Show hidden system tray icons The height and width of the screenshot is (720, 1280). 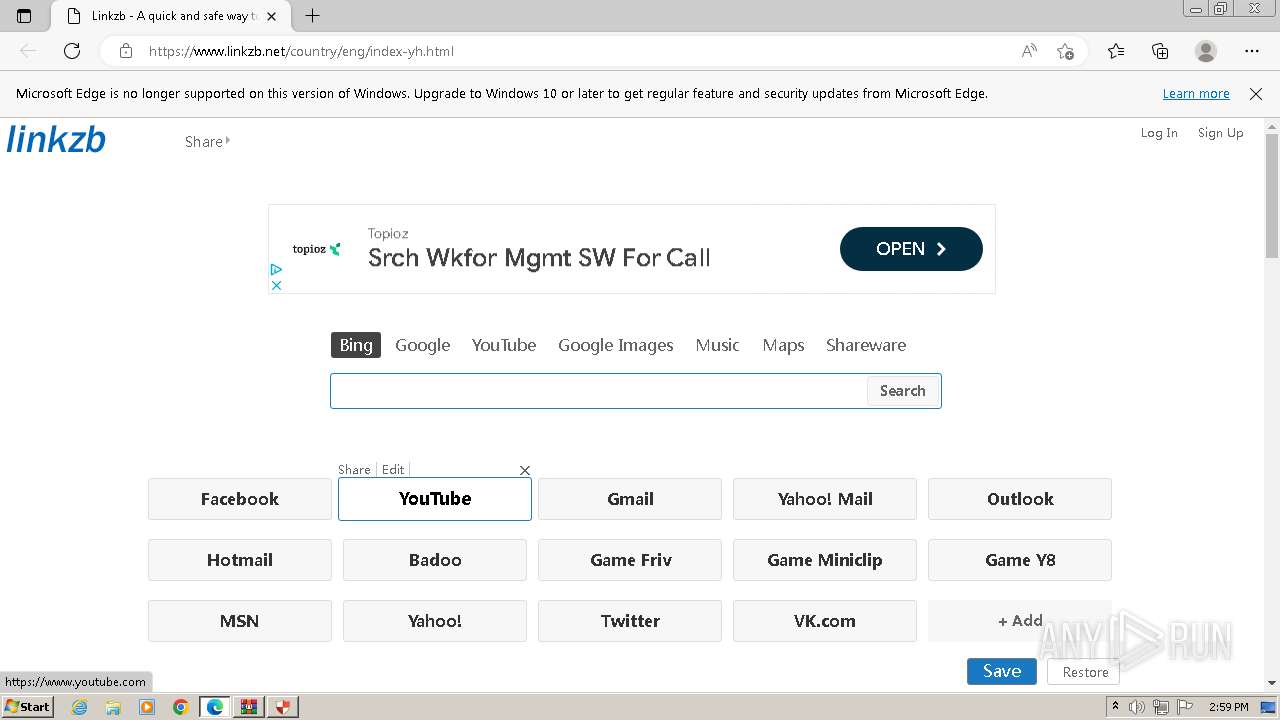[1116, 707]
